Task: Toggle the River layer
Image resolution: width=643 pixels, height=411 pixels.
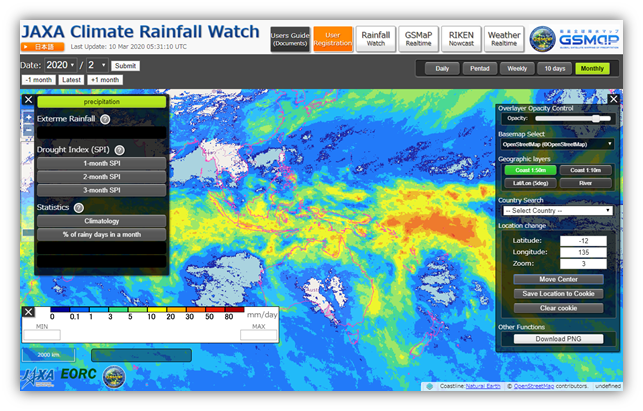Action: (x=585, y=183)
